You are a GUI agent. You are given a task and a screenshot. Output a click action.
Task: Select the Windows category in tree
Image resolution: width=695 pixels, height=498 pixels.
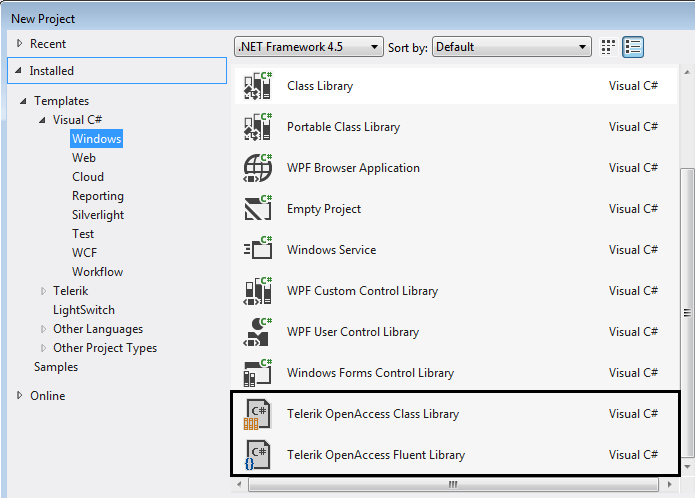(x=96, y=139)
